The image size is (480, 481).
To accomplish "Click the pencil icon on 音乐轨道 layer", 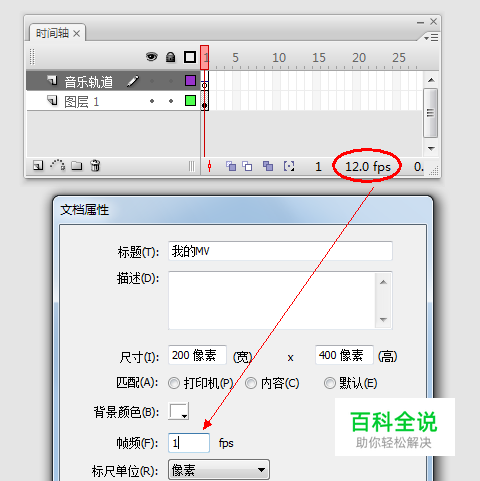I will click(133, 81).
